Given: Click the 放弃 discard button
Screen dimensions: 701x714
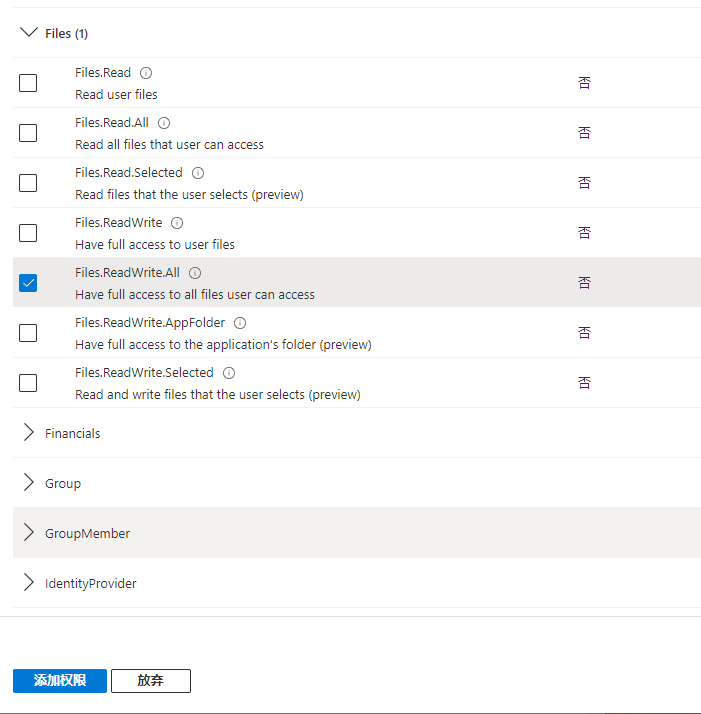Looking at the screenshot, I should tap(150, 681).
